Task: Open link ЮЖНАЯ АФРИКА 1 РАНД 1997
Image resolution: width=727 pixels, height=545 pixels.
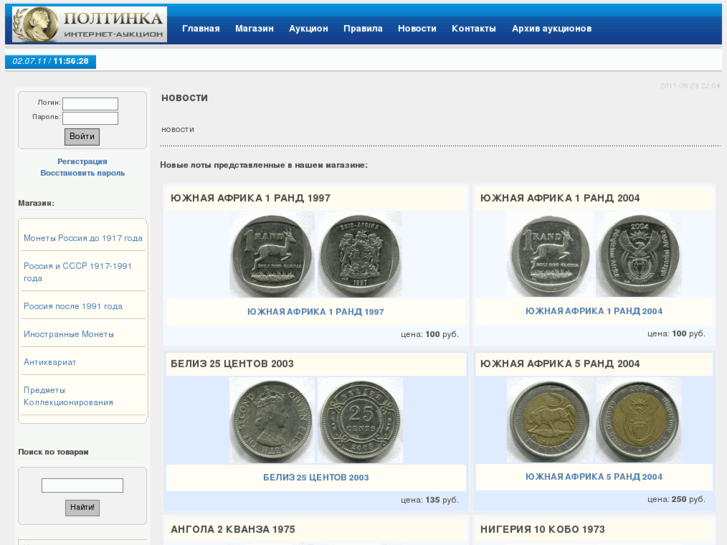Action: pos(316,312)
